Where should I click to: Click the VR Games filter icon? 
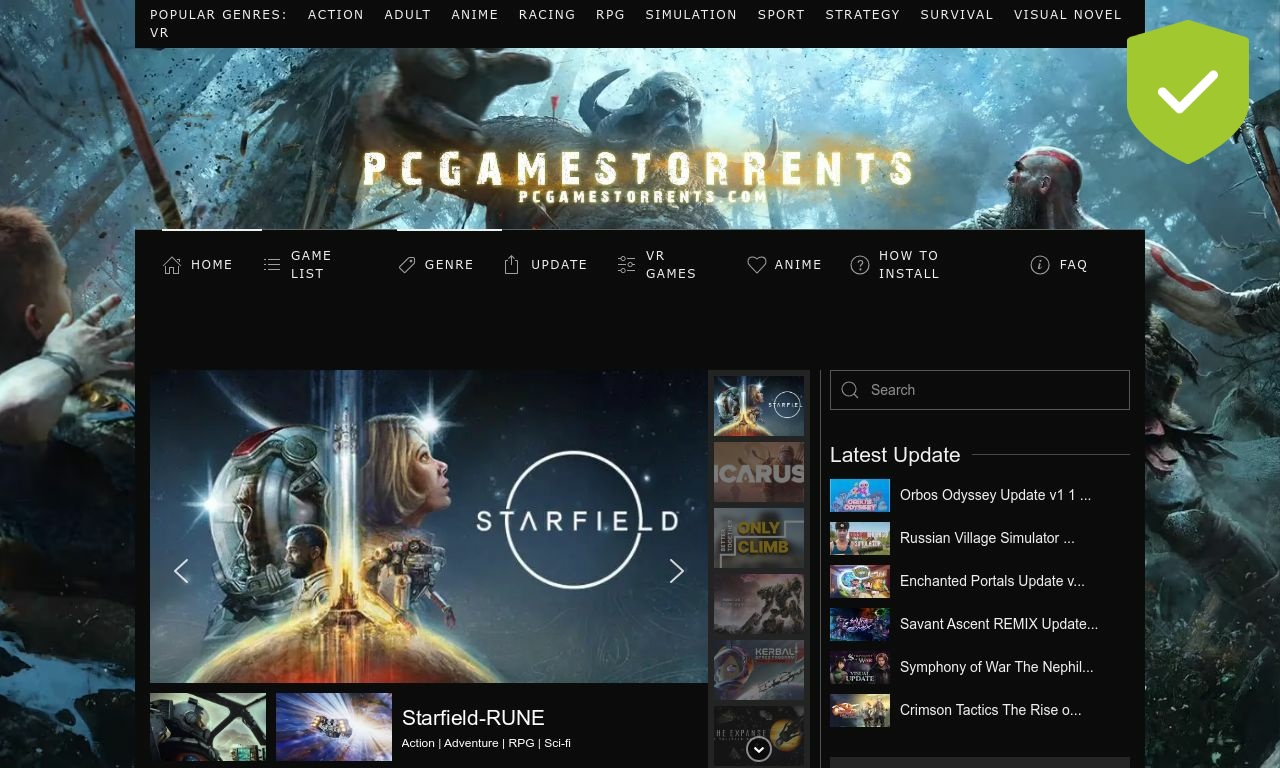coord(626,264)
